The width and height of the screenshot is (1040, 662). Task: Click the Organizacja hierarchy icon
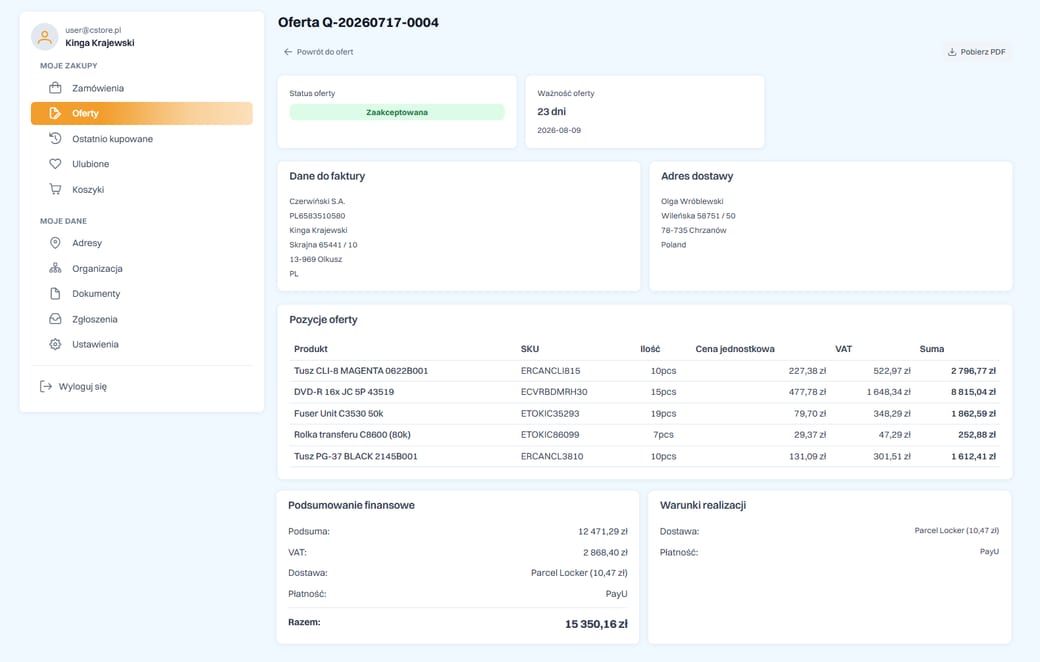(55, 269)
